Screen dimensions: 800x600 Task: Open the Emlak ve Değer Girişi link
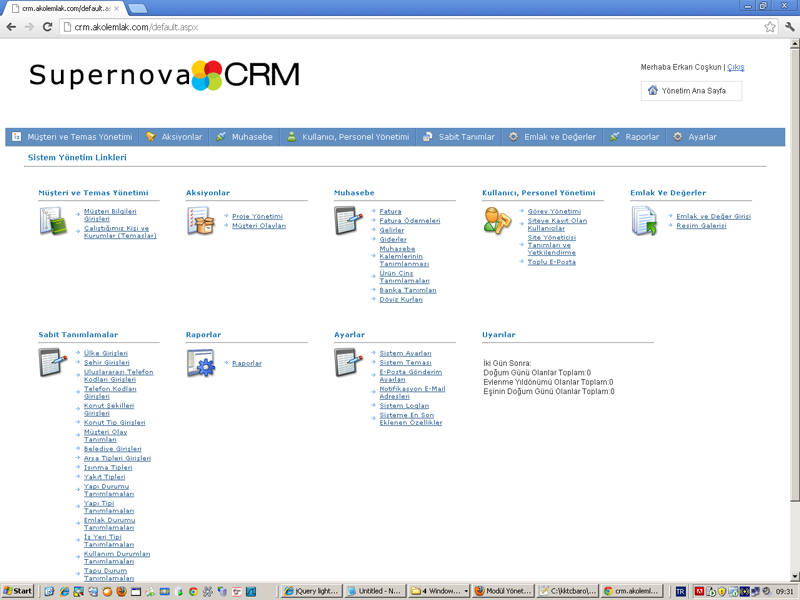(x=713, y=216)
